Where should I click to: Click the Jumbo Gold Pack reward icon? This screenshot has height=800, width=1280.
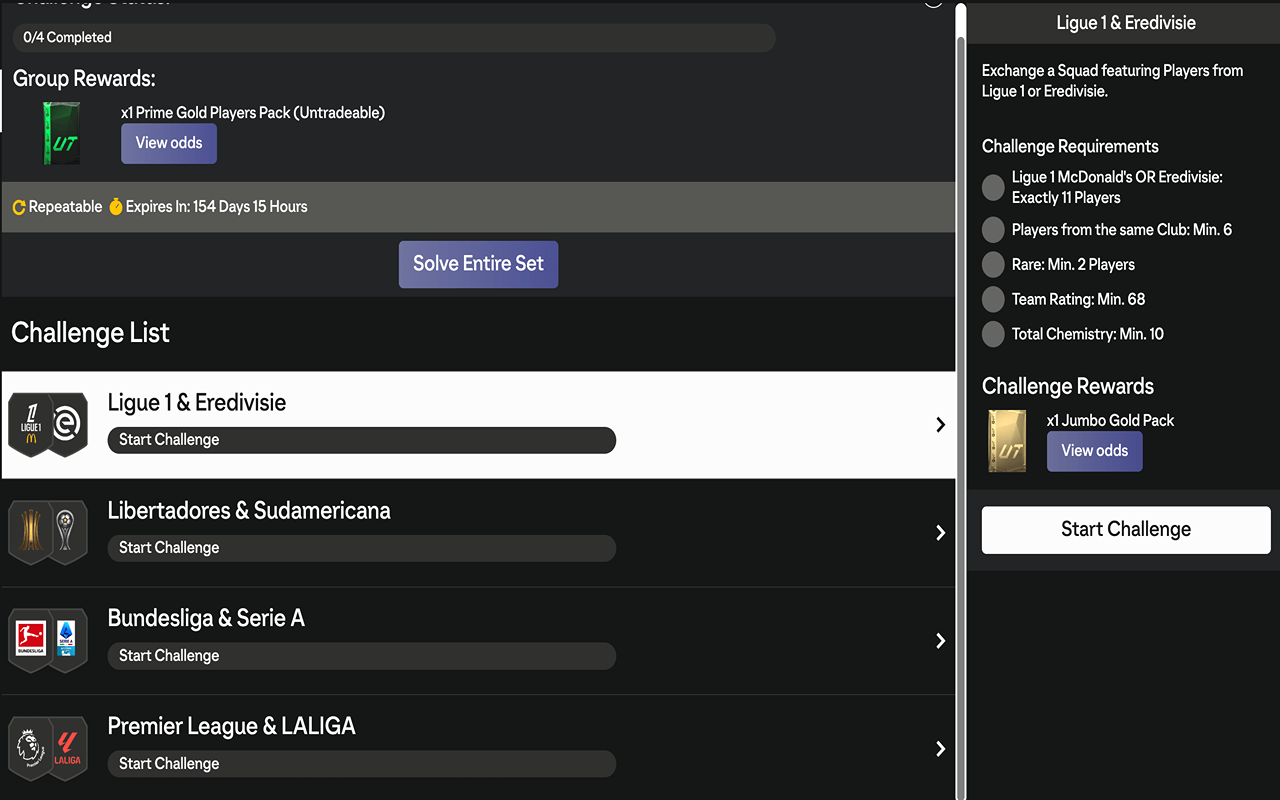1006,441
